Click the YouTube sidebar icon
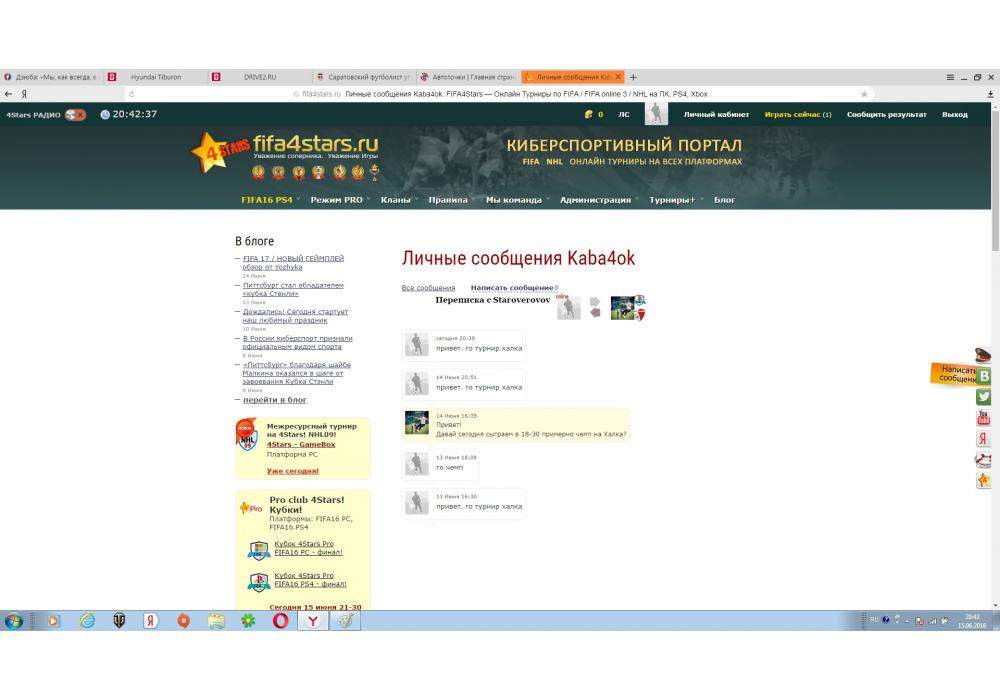Viewport: 1000px width, 700px height. pos(984,418)
